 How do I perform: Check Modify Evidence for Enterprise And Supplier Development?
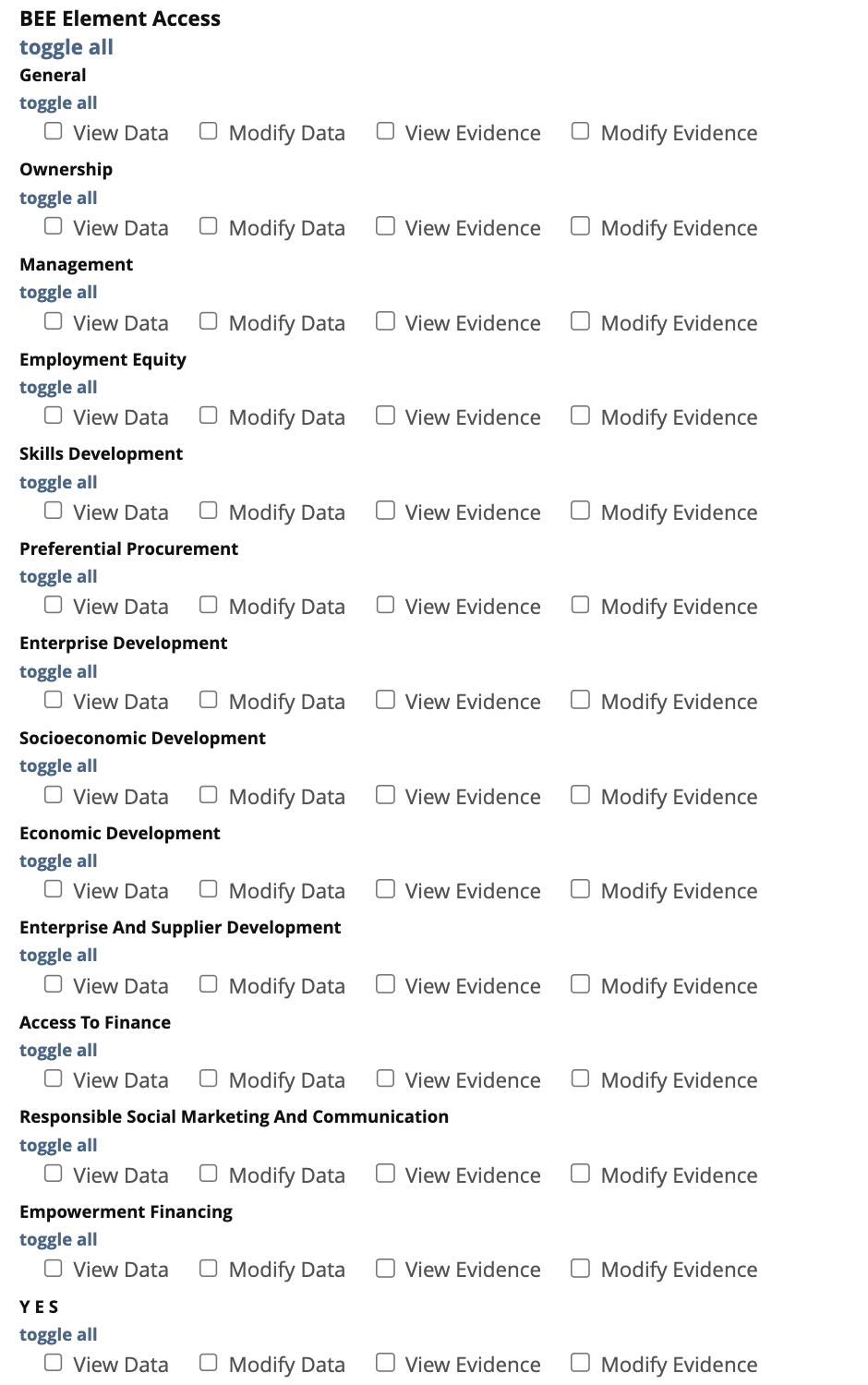tap(580, 984)
